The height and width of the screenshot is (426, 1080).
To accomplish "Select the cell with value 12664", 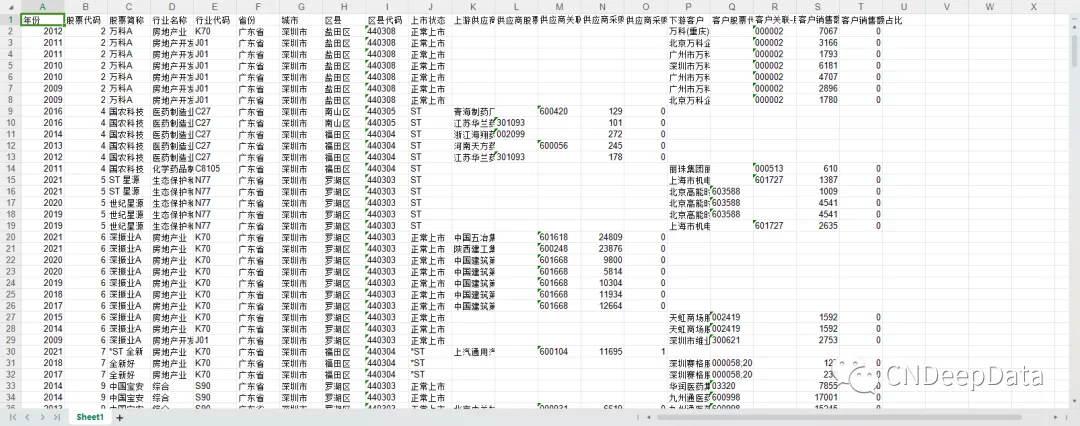I will 603,306.
